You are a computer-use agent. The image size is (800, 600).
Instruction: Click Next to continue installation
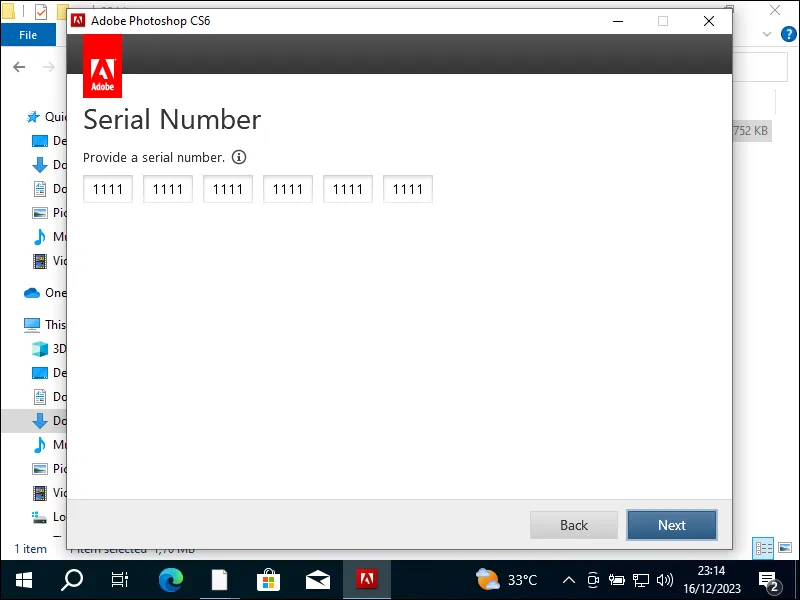tap(671, 524)
